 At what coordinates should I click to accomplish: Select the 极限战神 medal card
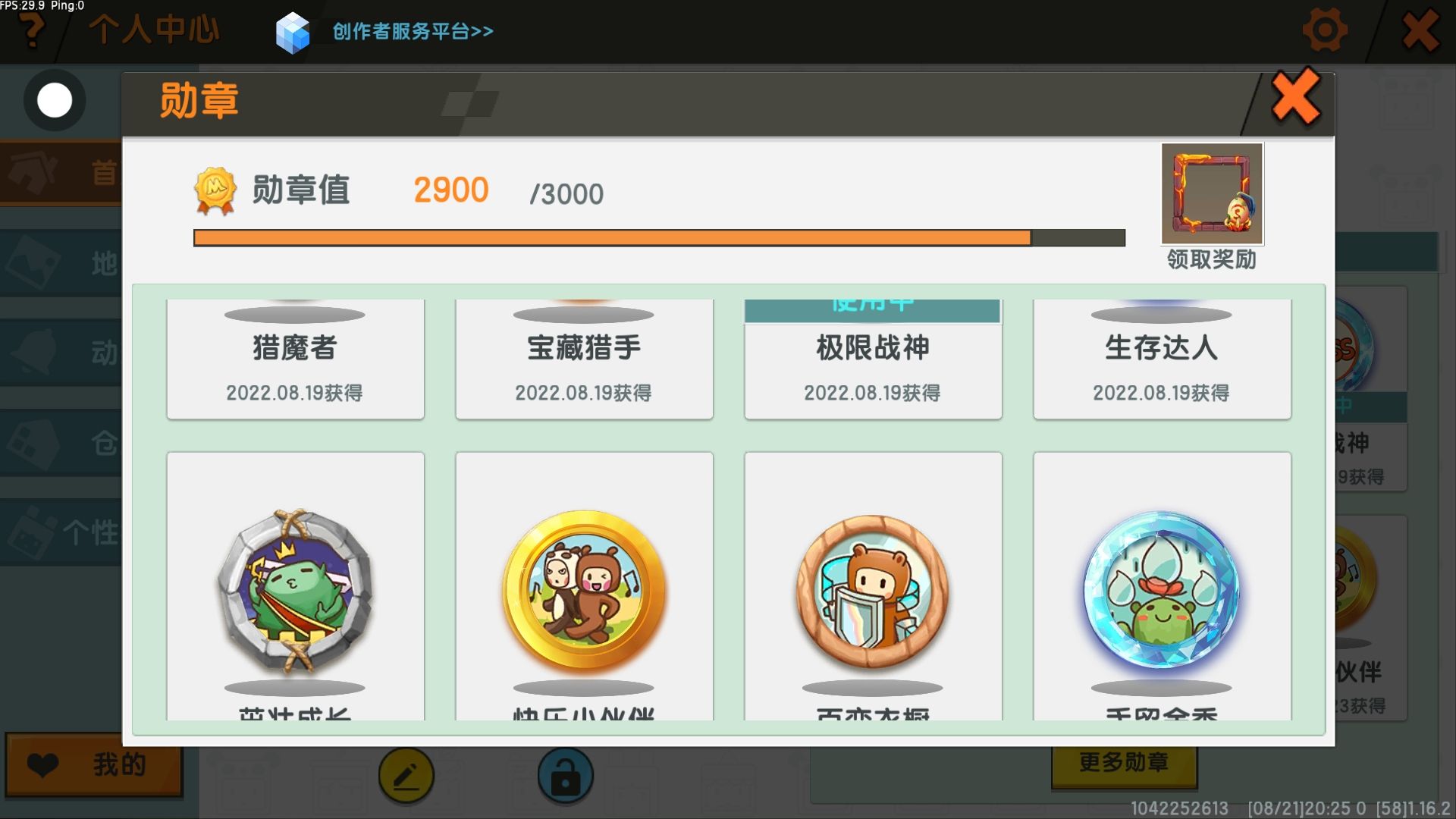(873, 359)
